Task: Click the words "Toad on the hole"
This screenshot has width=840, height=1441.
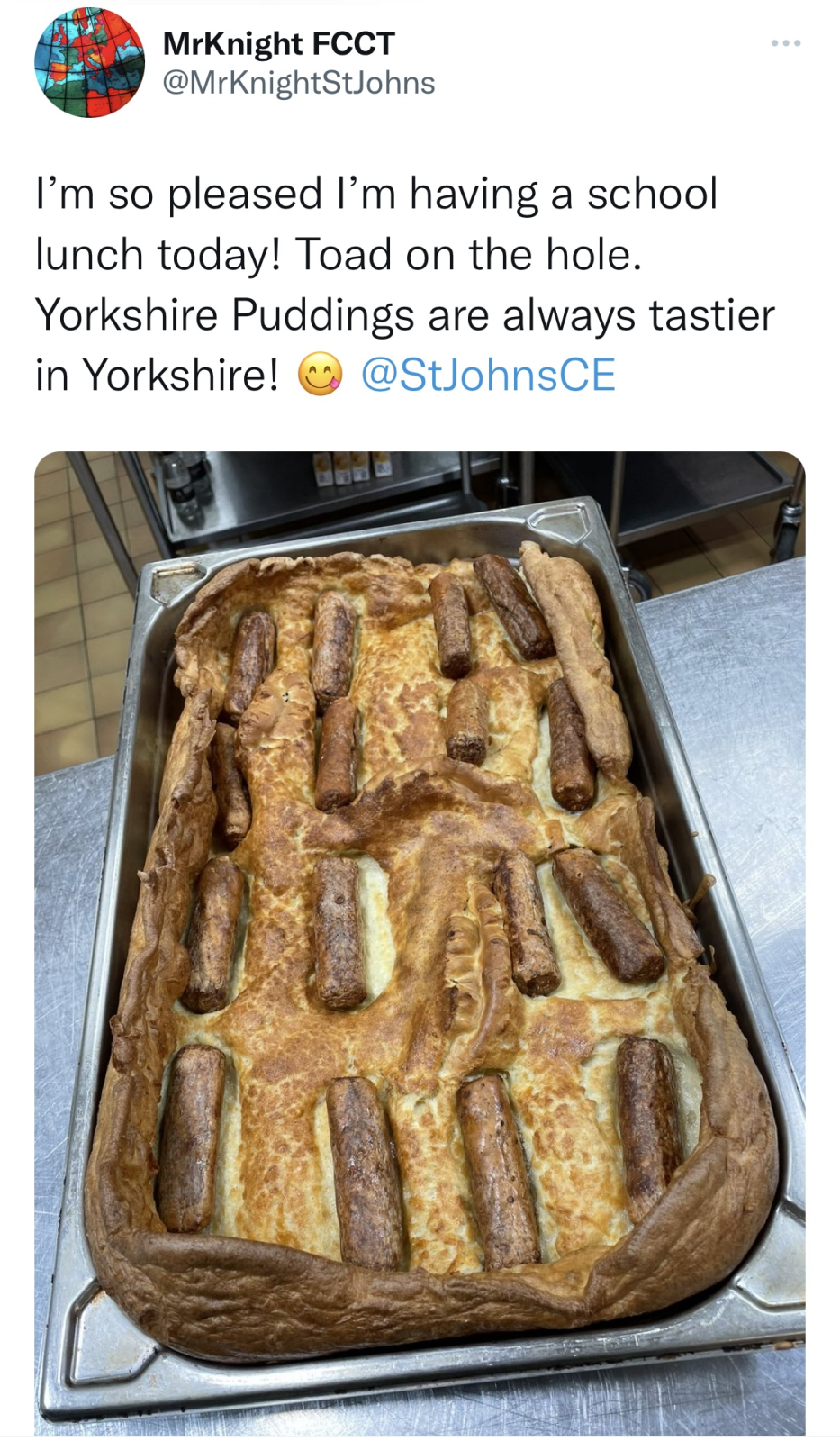Action: click(x=468, y=255)
